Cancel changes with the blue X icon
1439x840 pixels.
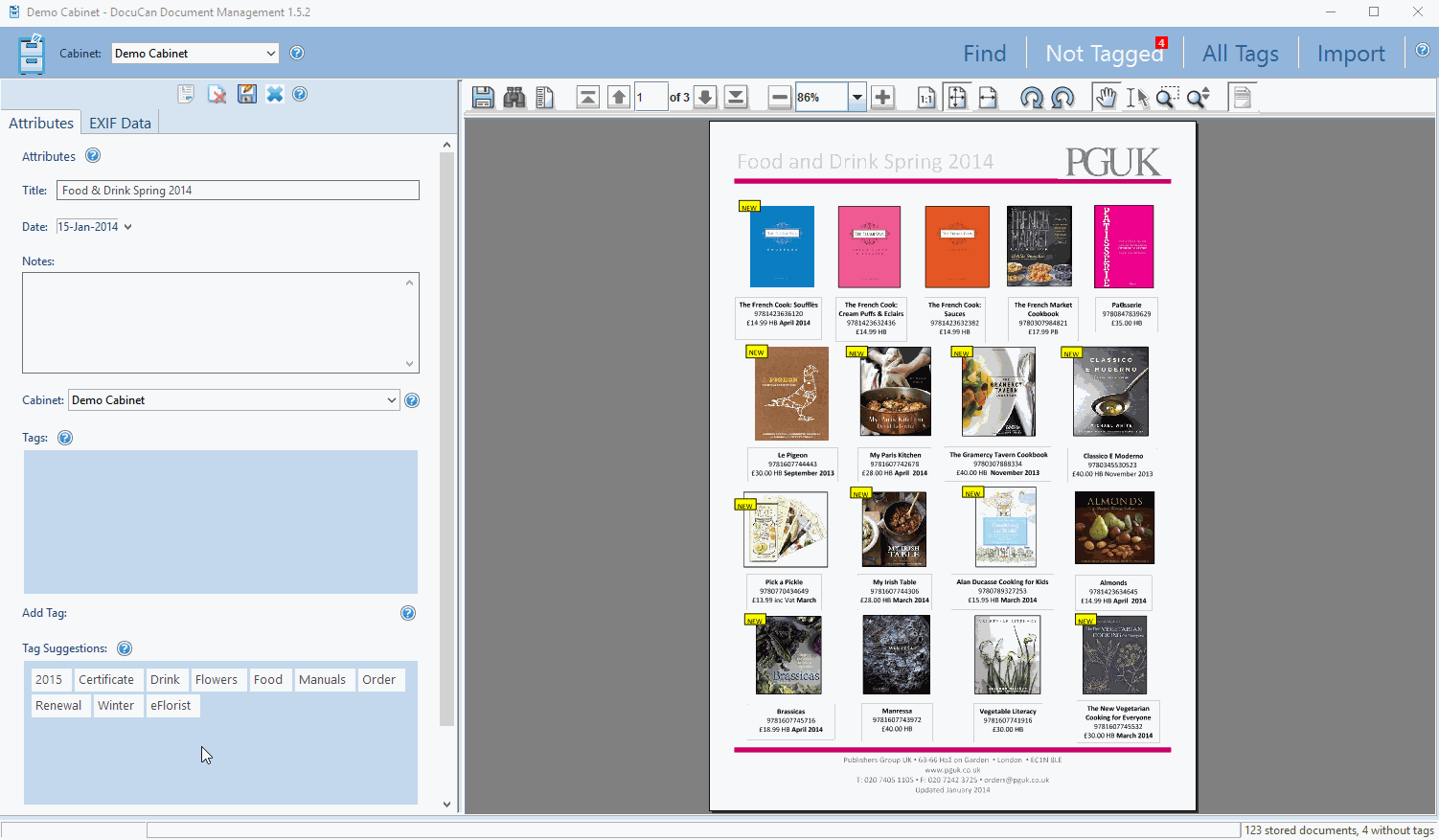pos(275,94)
